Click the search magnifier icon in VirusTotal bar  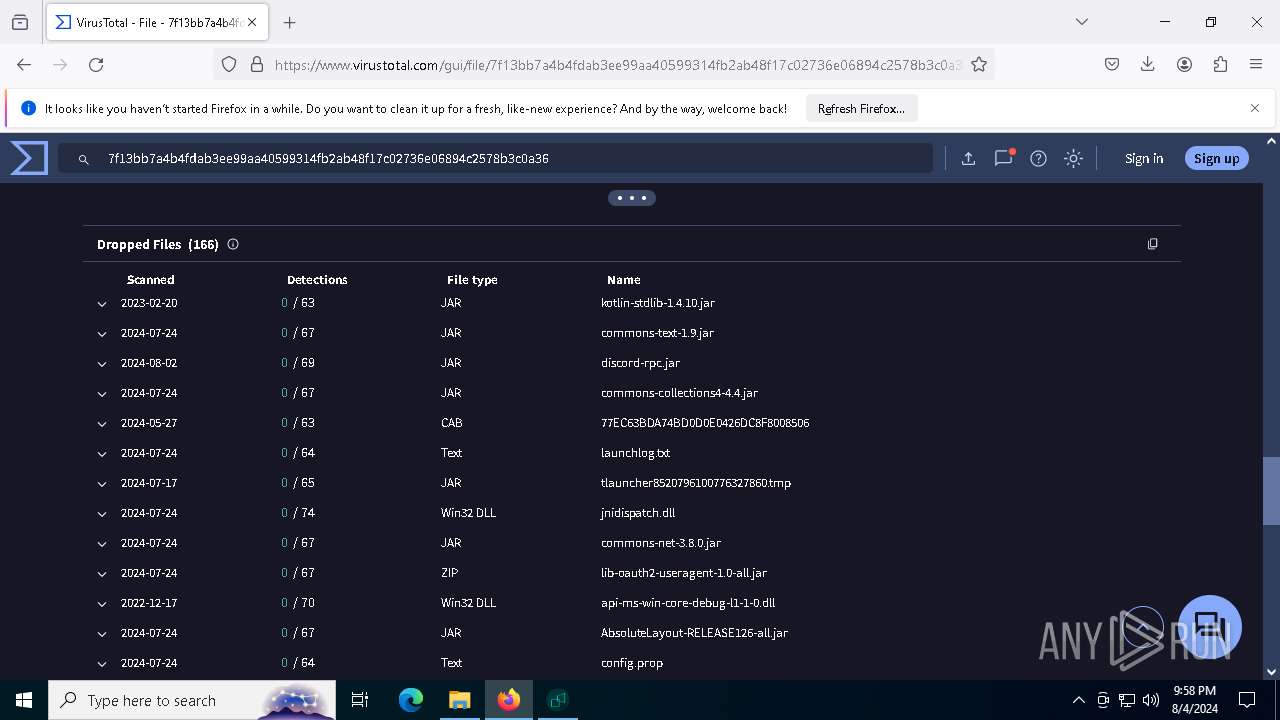coord(84,158)
